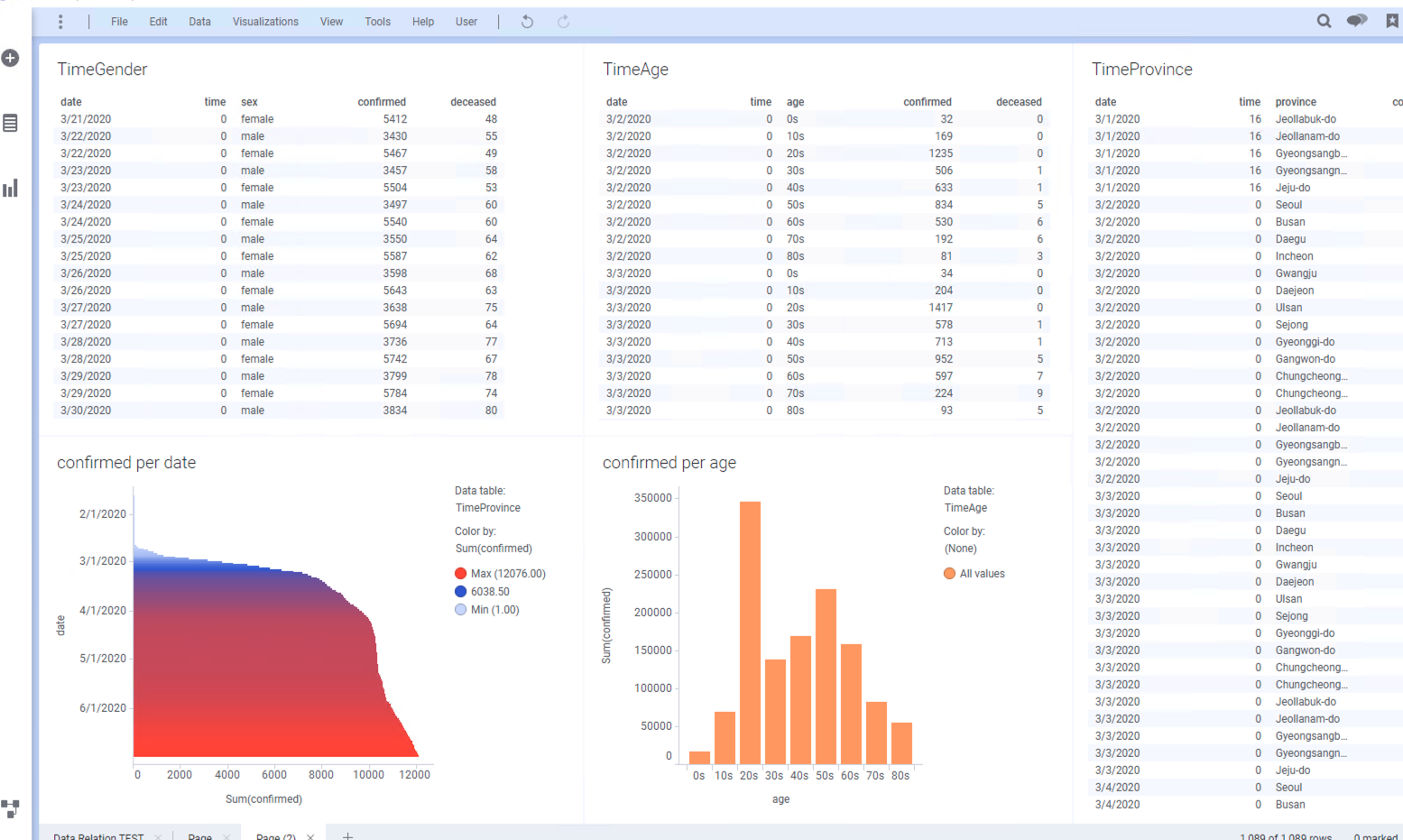The height and width of the screenshot is (840, 1403).
Task: Open the Help menu
Action: click(x=423, y=22)
